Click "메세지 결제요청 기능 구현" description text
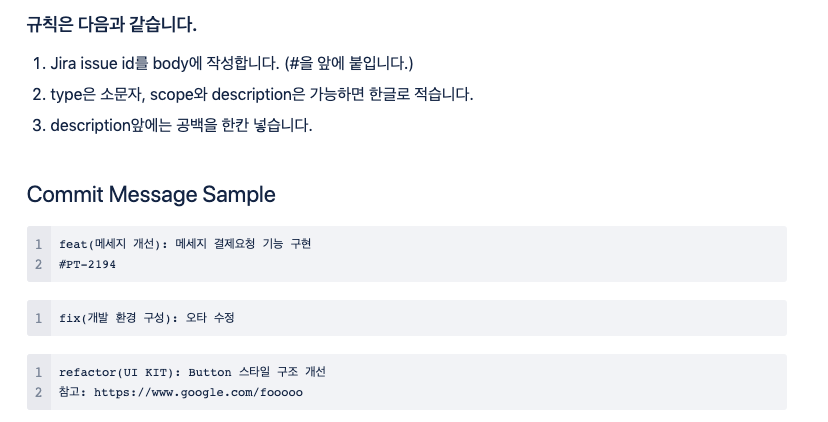 click(243, 244)
